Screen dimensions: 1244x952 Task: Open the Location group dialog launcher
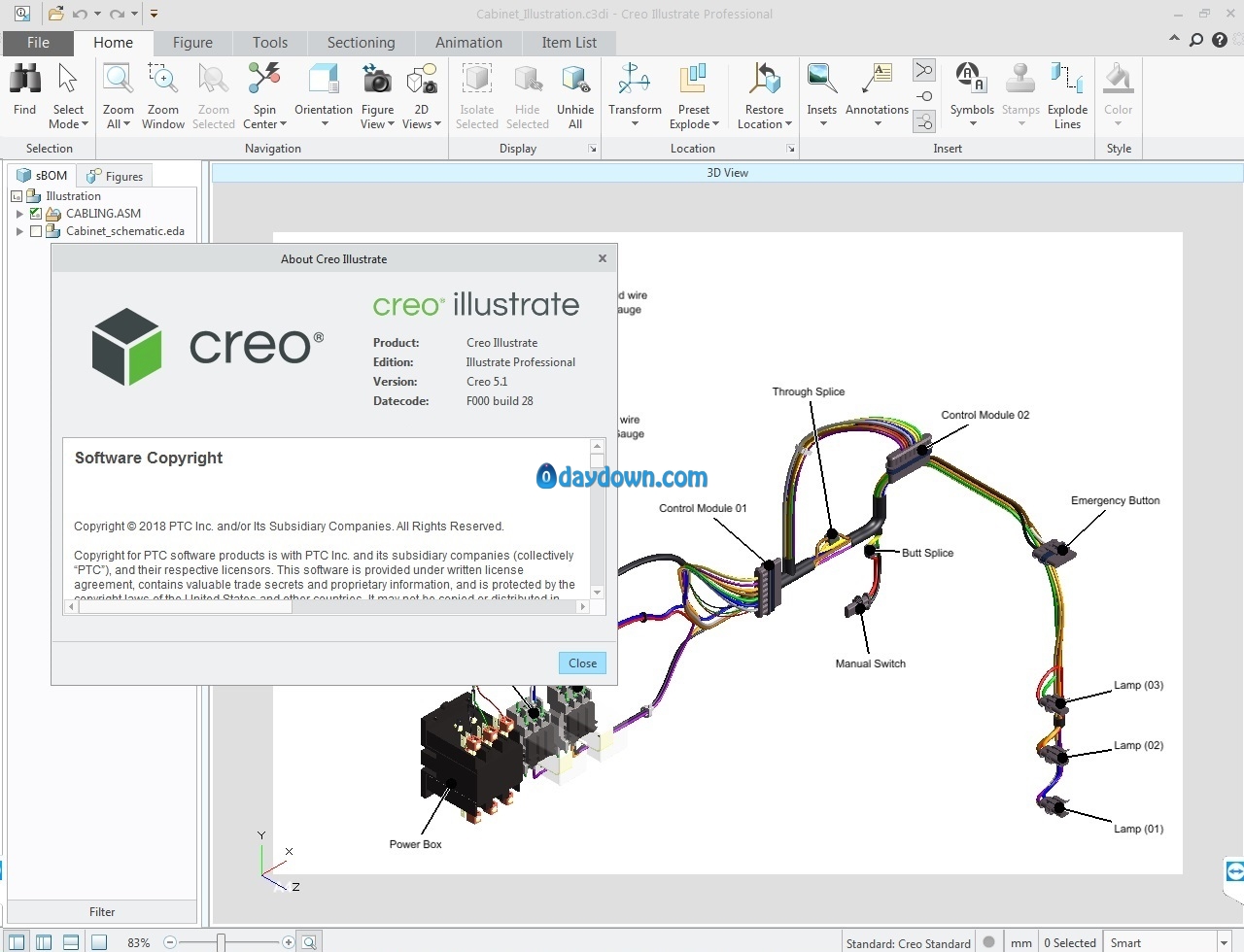tap(790, 149)
